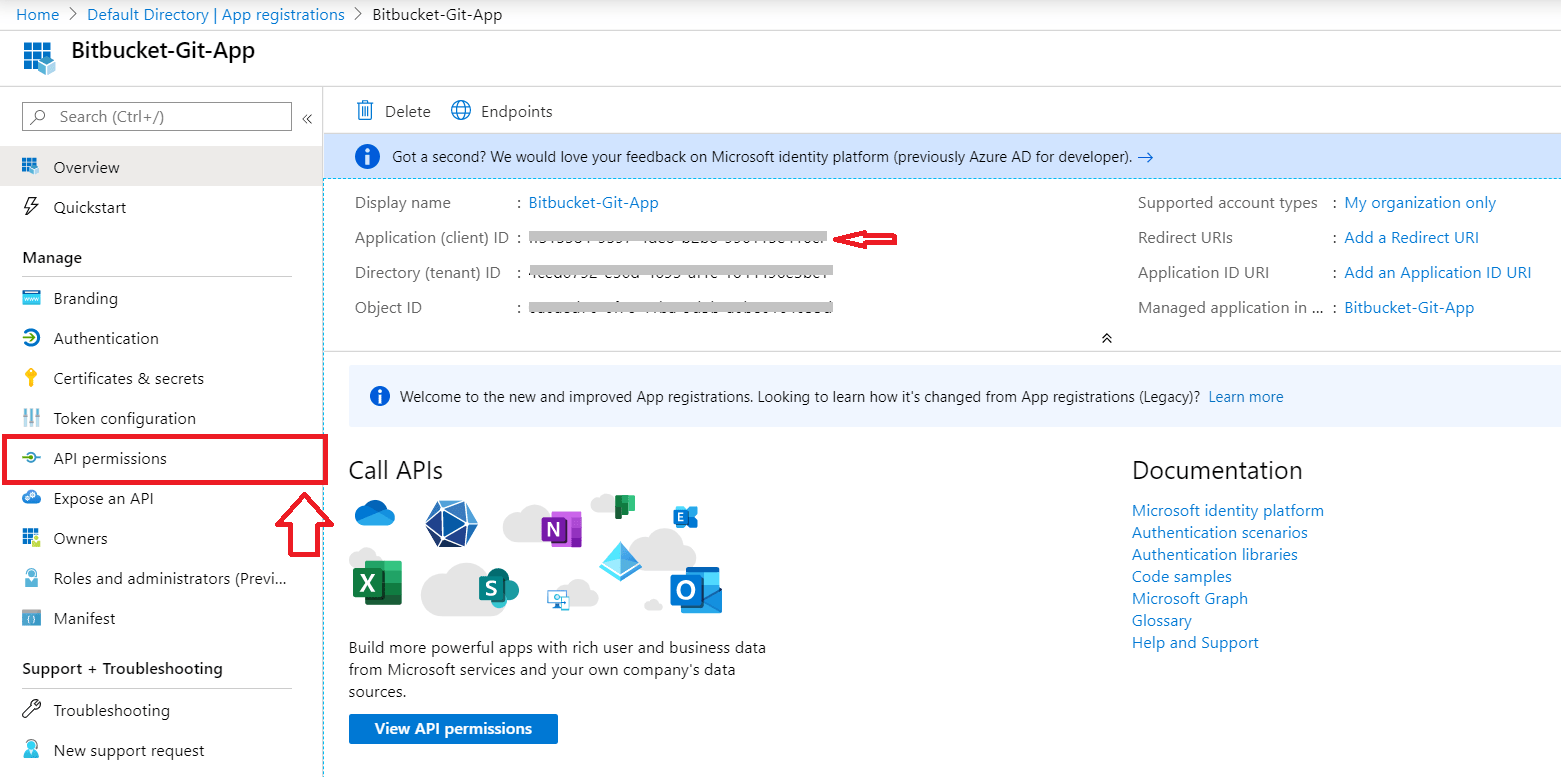This screenshot has height=777, width=1561.
Task: Open Certificates & secrets menu item
Action: coord(161,378)
